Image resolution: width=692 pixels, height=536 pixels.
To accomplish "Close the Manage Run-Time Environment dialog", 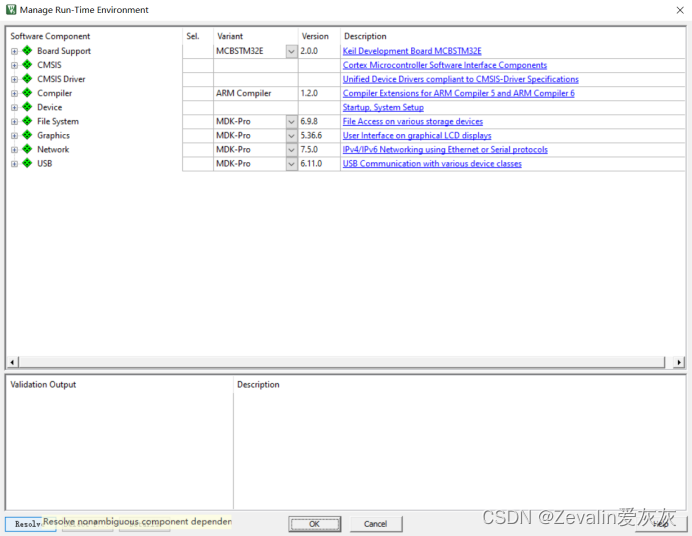I will coord(680,10).
